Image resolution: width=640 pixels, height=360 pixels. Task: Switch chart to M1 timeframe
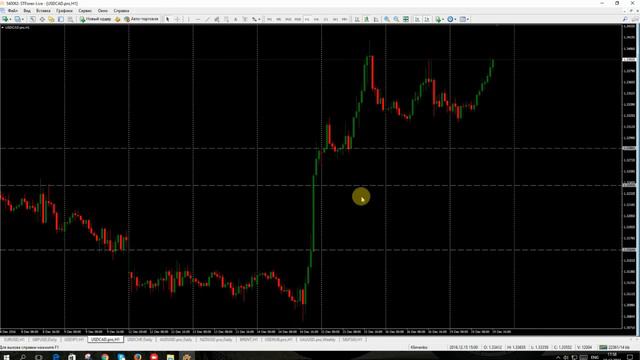(x=269, y=19)
